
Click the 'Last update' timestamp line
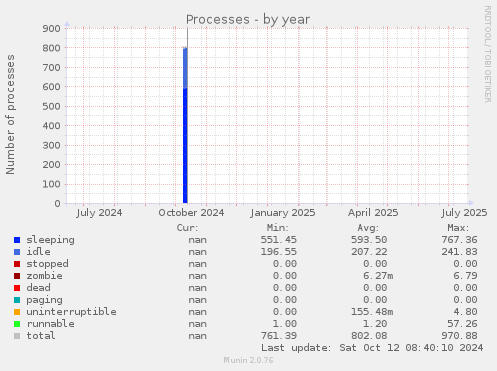click(x=372, y=348)
